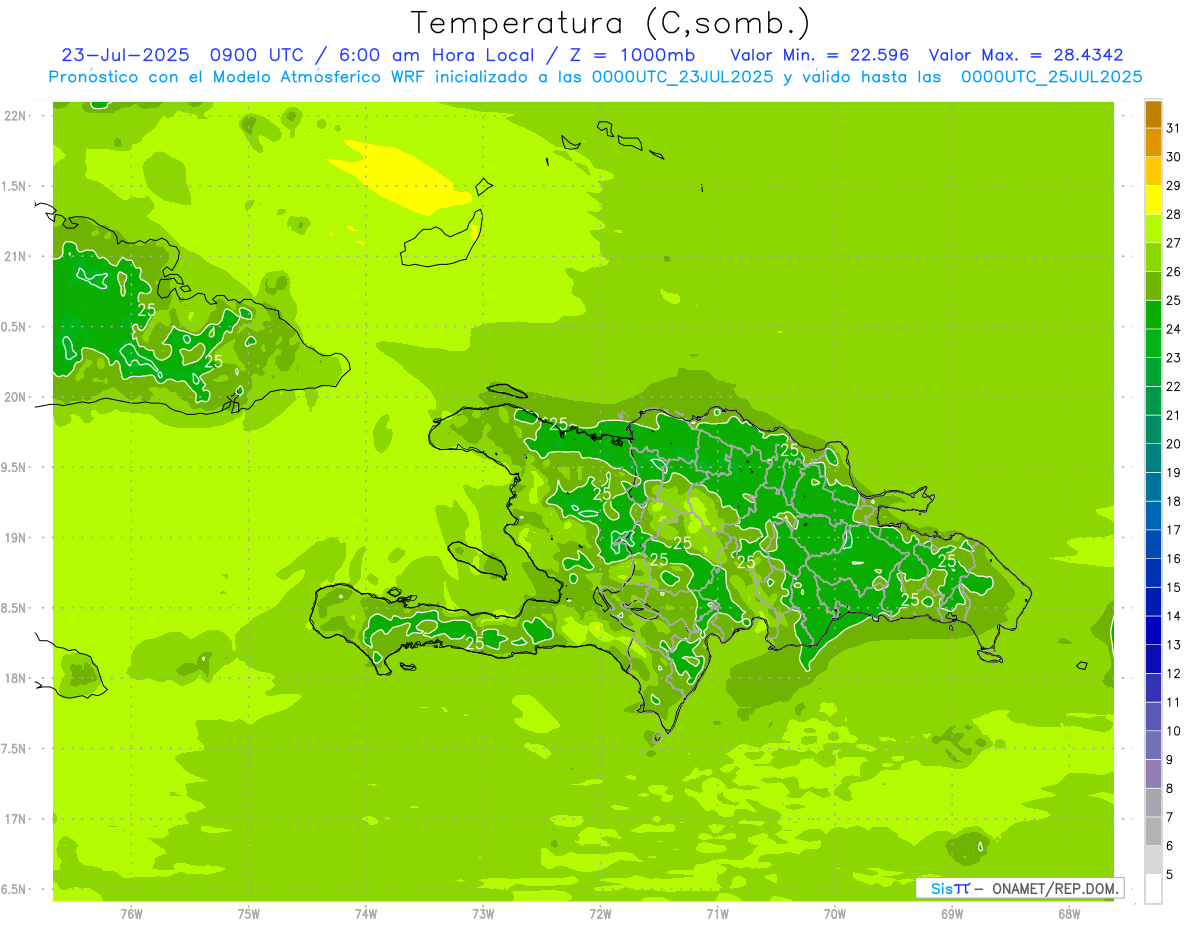Select the legend value "10"
This screenshot has height=927, width=1200.
[1174, 731]
